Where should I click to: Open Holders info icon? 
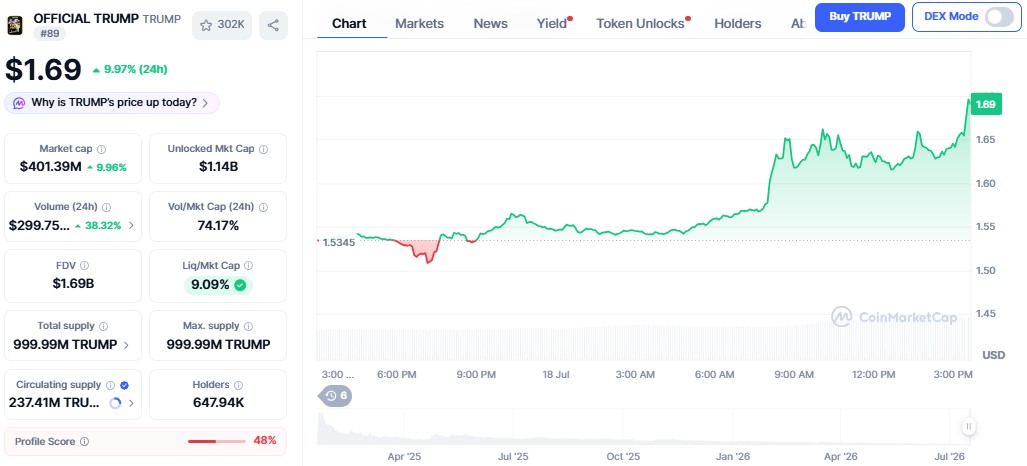point(238,385)
